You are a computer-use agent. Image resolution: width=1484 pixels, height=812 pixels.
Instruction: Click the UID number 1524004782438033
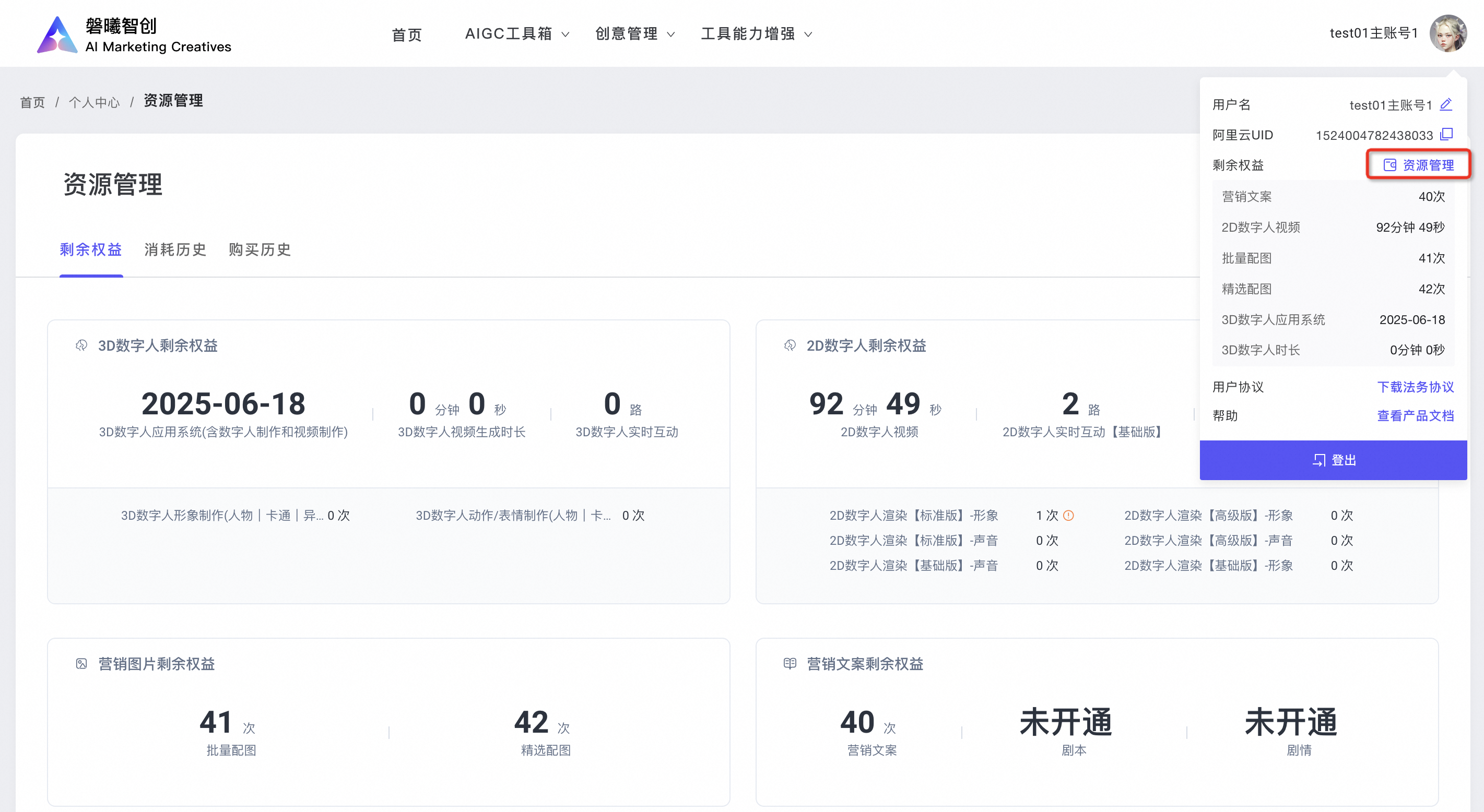tap(1374, 135)
